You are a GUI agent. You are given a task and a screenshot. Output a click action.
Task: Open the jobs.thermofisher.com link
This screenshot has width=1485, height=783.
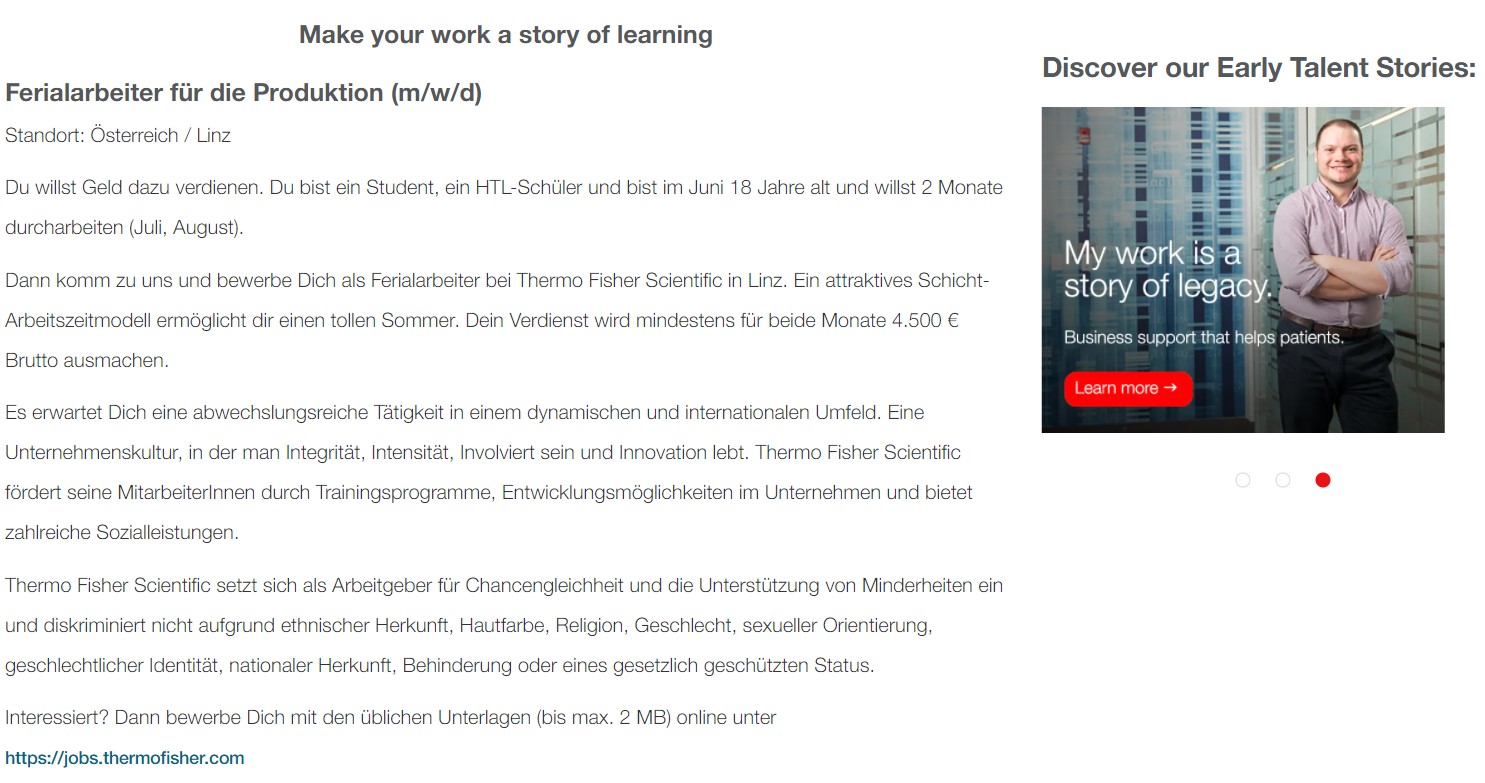coord(125,758)
